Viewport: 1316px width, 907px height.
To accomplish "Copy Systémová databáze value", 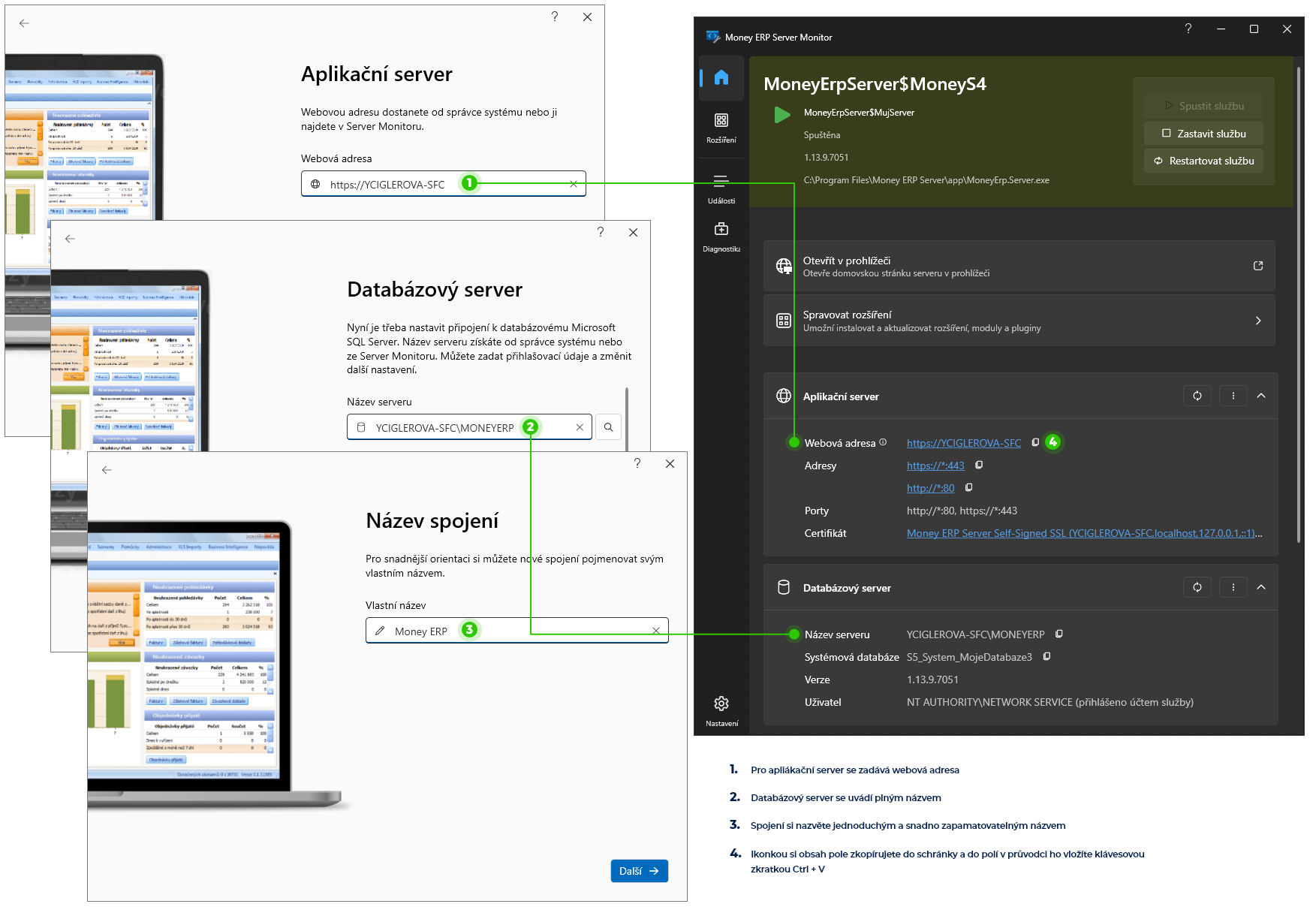I will click(x=1046, y=656).
